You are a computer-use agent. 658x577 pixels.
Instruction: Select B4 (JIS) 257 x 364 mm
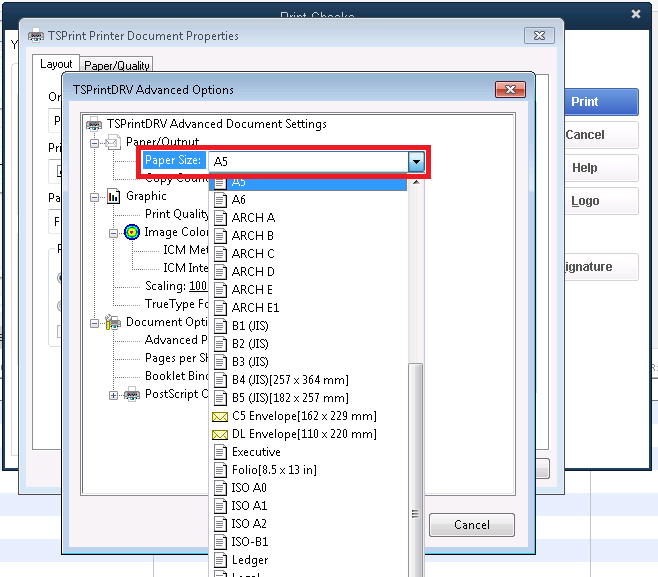pyautogui.click(x=310, y=380)
